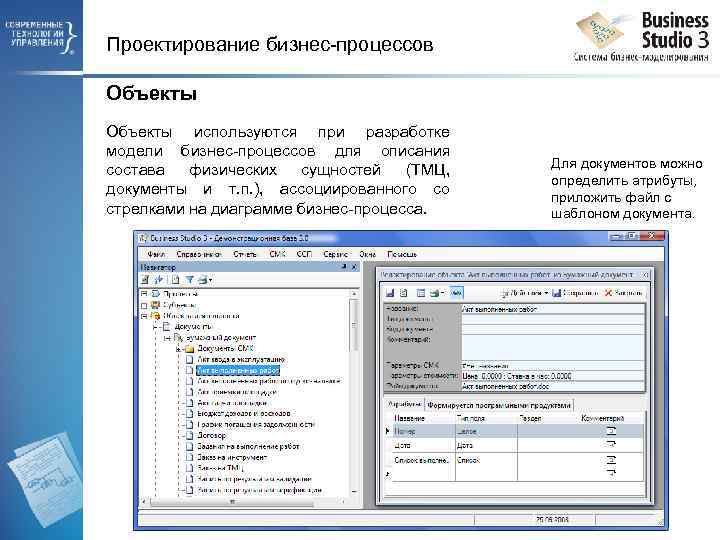Collapse the Документы tree node
This screenshot has height=540, width=720.
tap(156, 327)
